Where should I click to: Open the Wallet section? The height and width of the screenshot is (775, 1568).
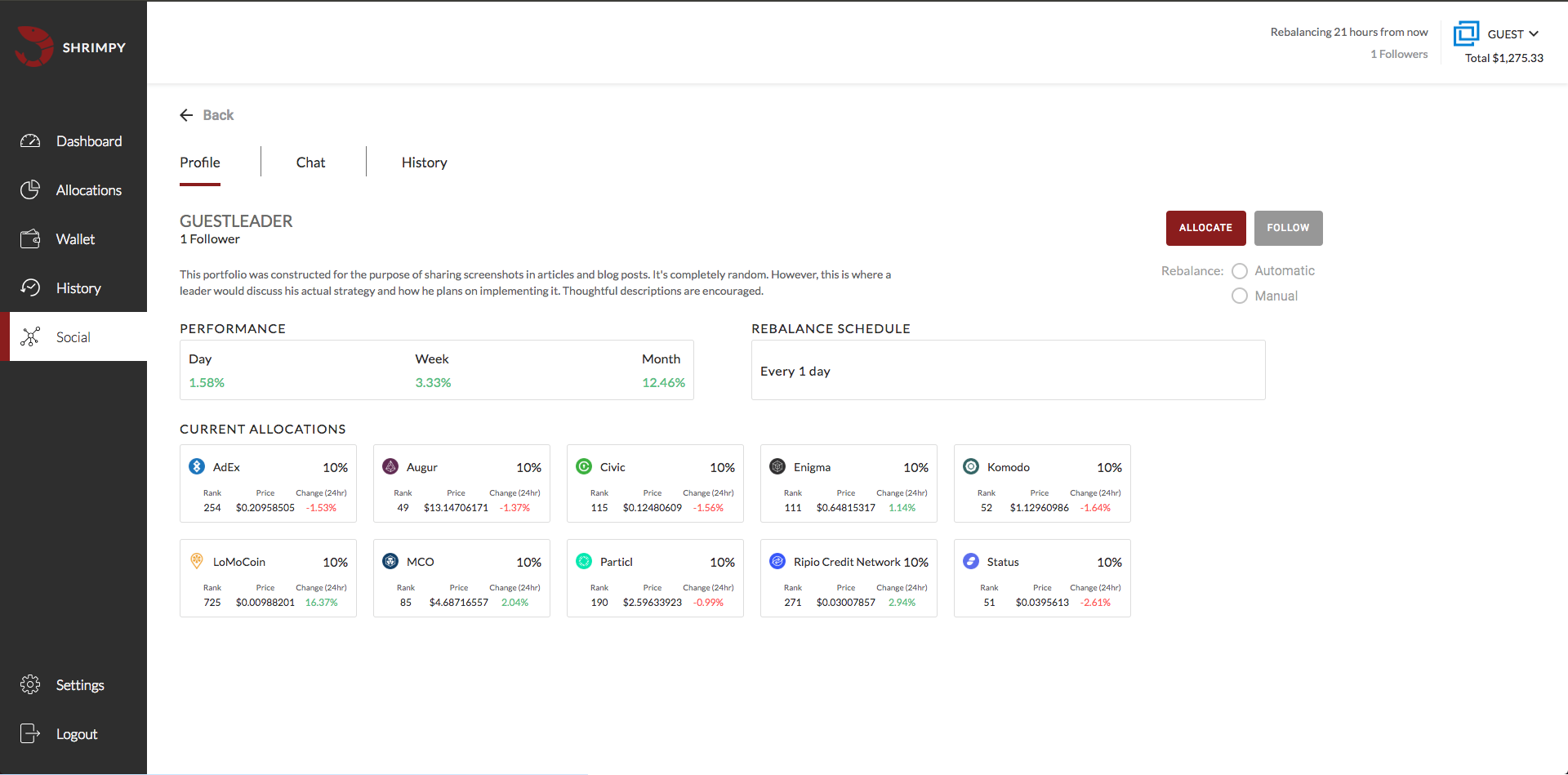point(30,238)
